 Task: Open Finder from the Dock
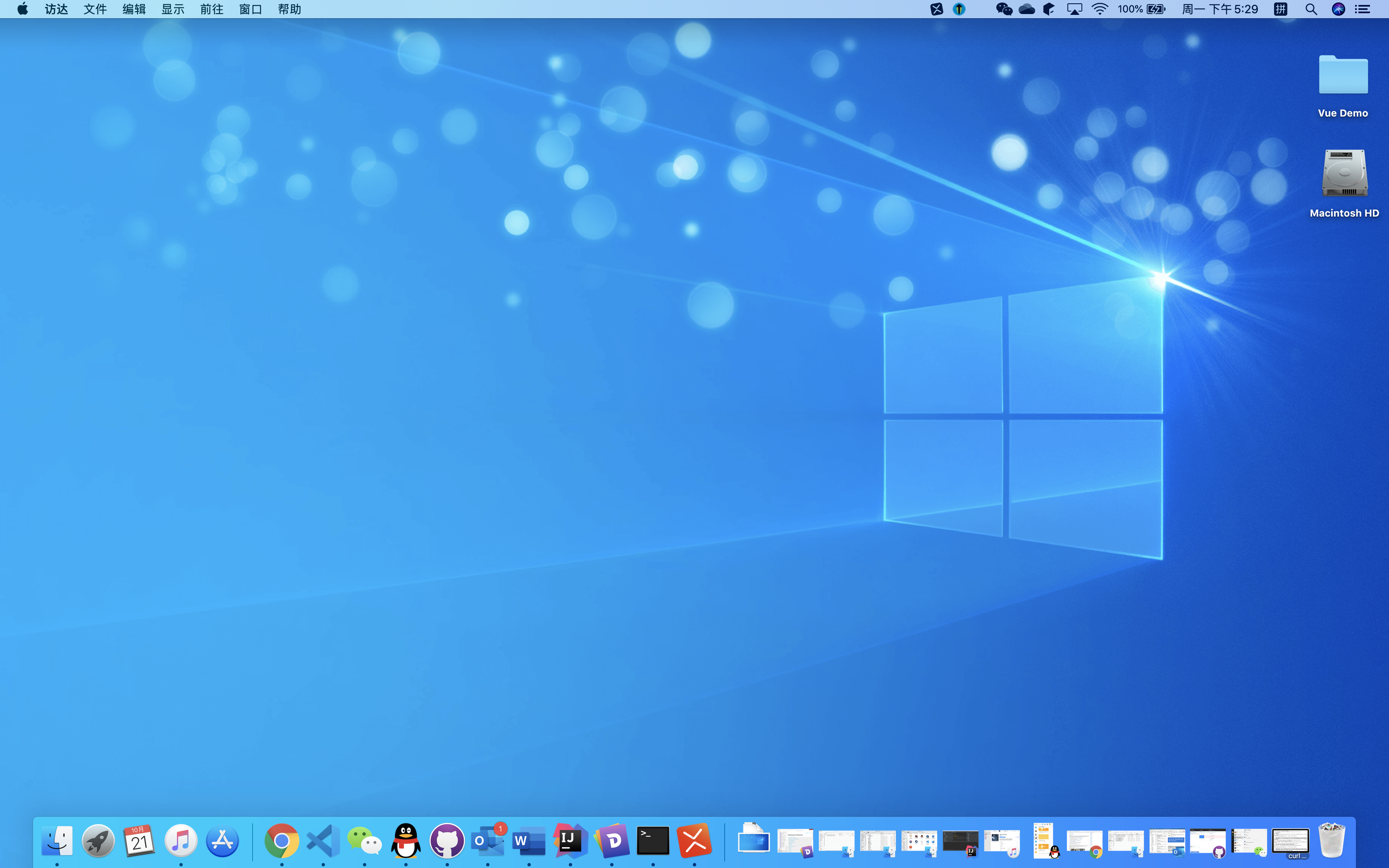click(57, 841)
